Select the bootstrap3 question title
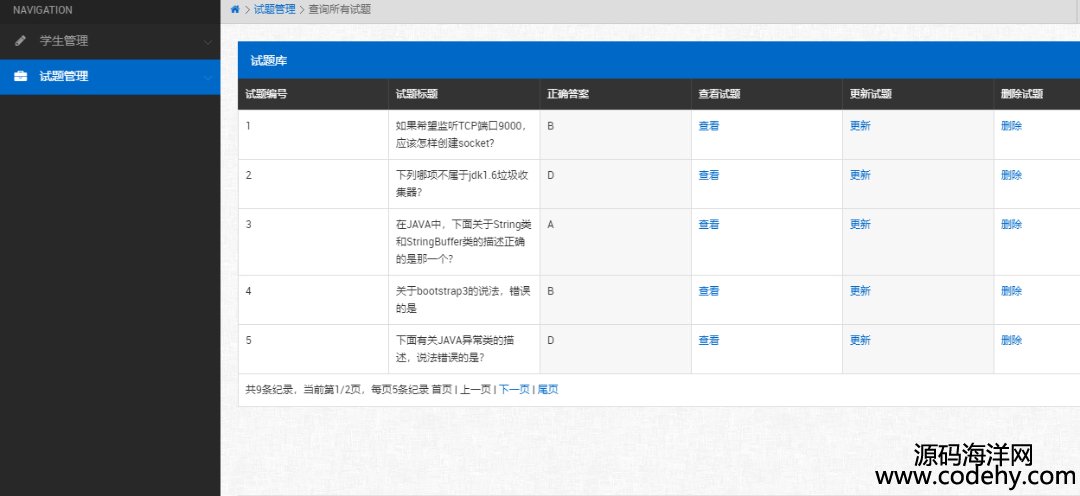 (463, 300)
